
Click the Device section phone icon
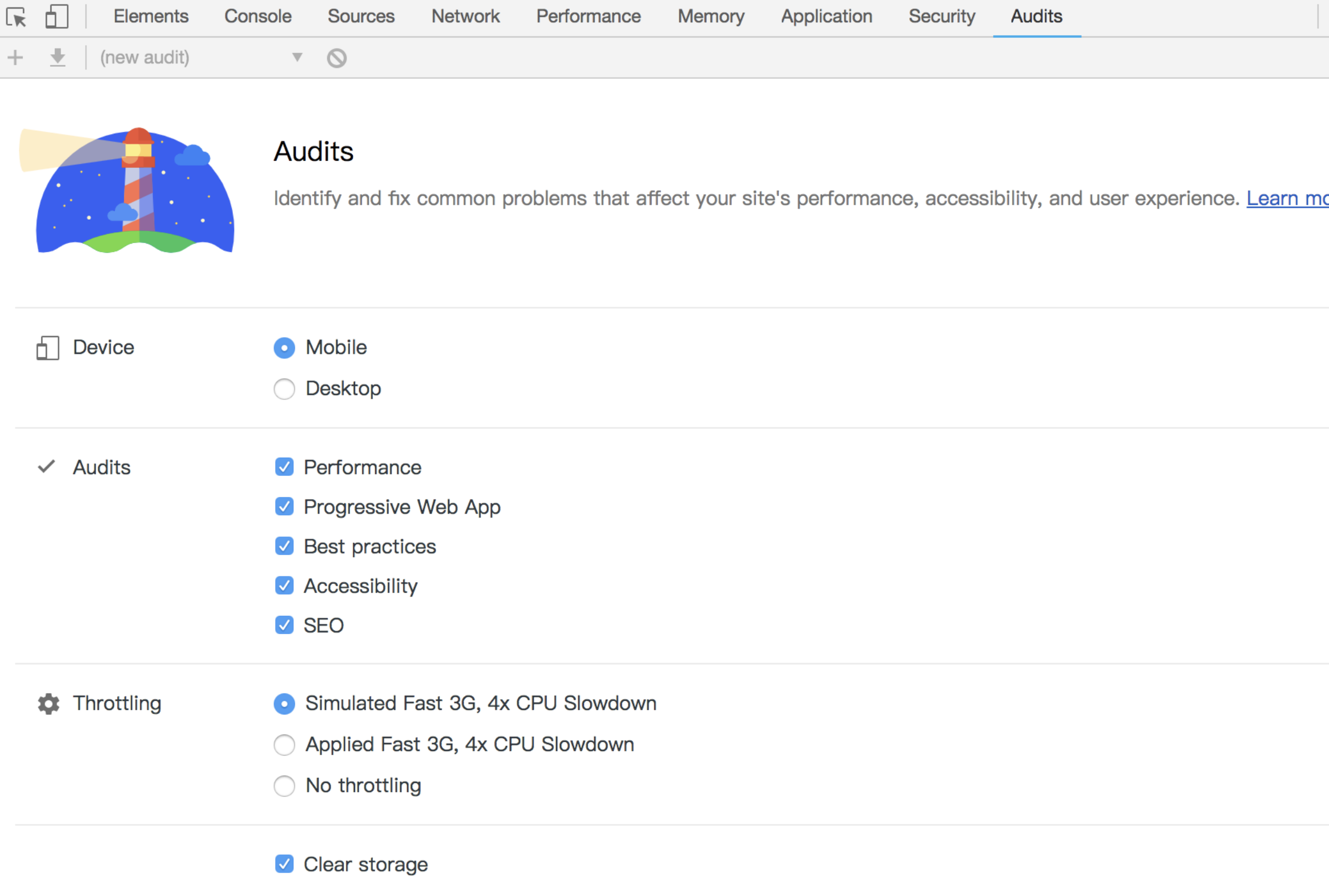(x=47, y=348)
